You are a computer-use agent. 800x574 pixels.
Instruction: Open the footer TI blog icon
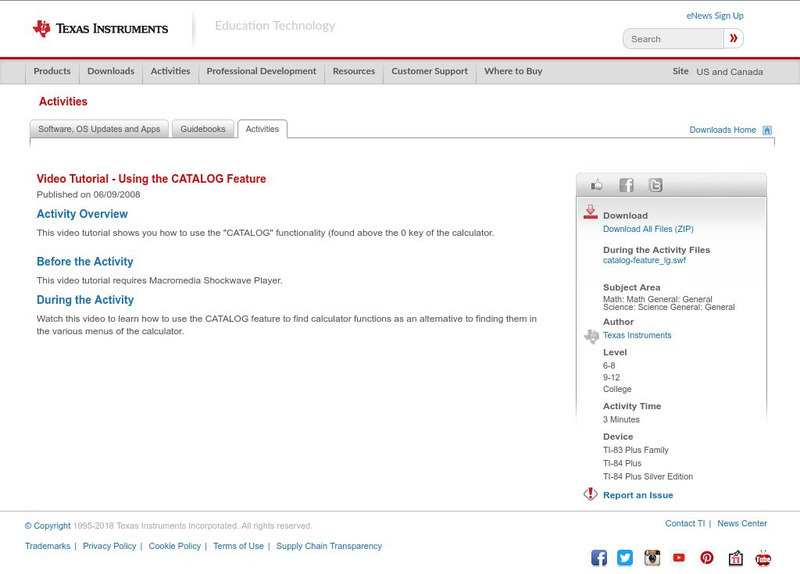tap(735, 558)
